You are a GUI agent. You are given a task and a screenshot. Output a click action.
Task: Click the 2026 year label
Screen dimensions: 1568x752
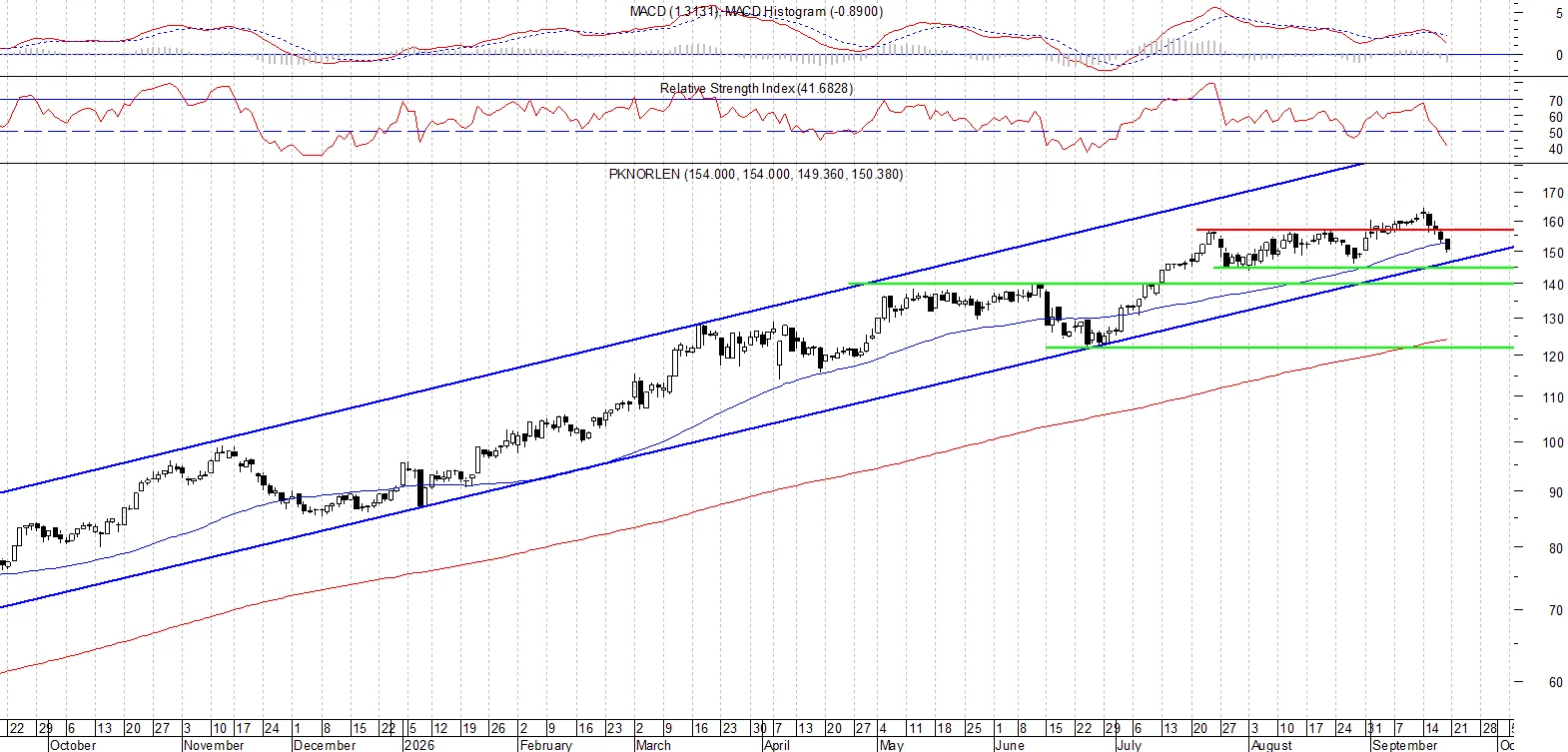click(x=419, y=745)
